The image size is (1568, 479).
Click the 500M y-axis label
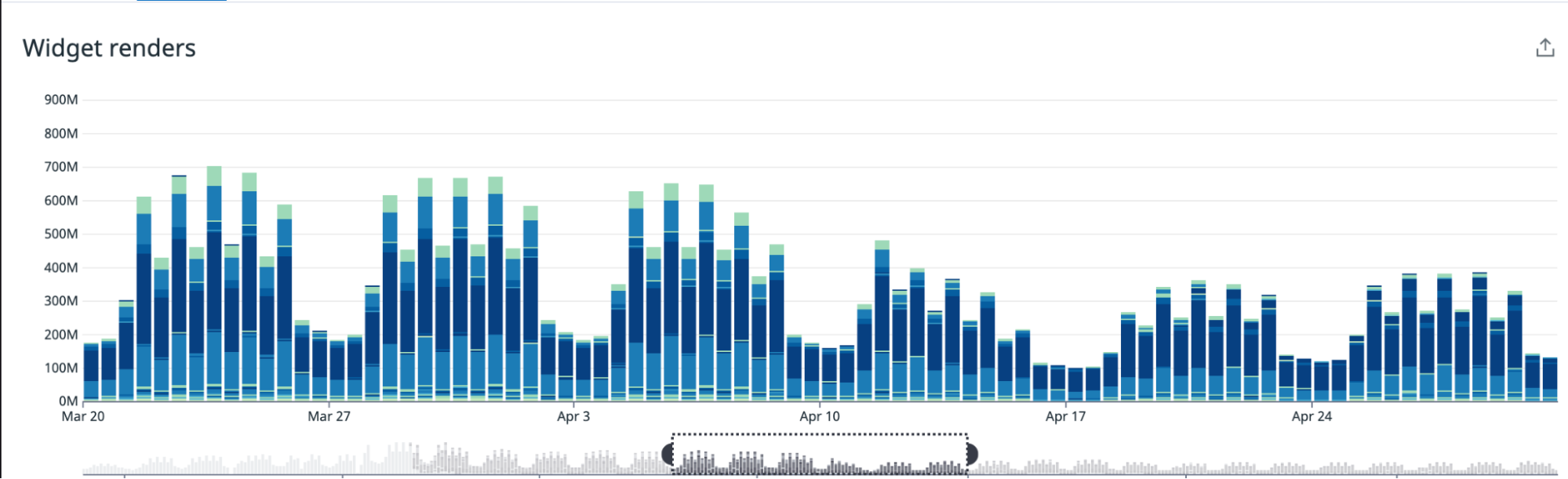tap(61, 234)
